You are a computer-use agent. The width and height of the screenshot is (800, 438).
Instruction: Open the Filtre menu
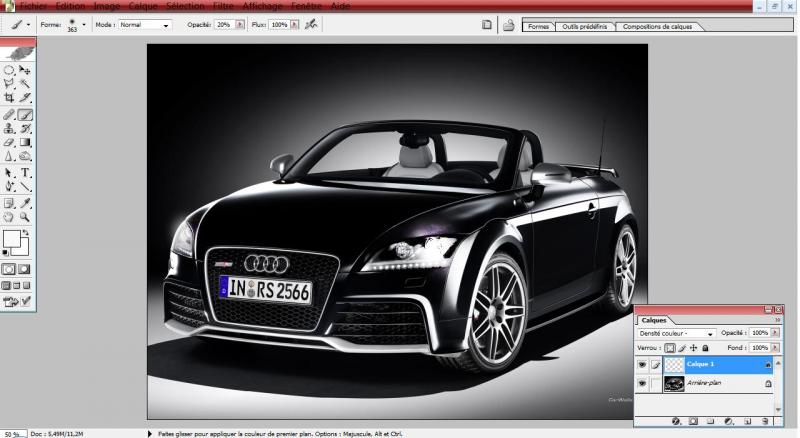point(223,6)
